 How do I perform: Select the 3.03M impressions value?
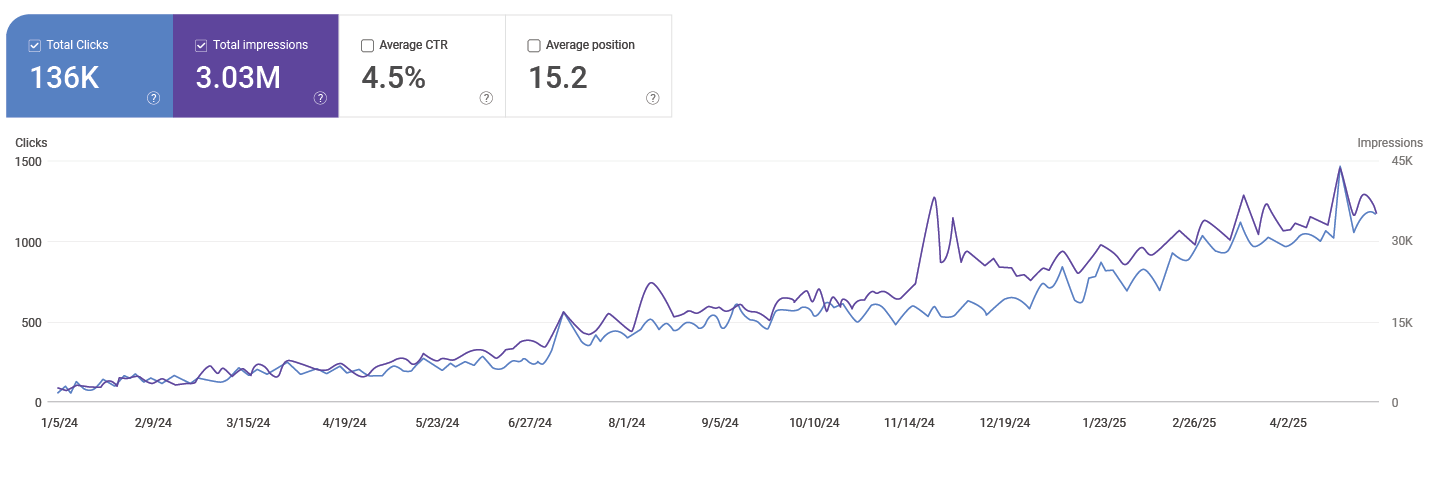[x=238, y=78]
